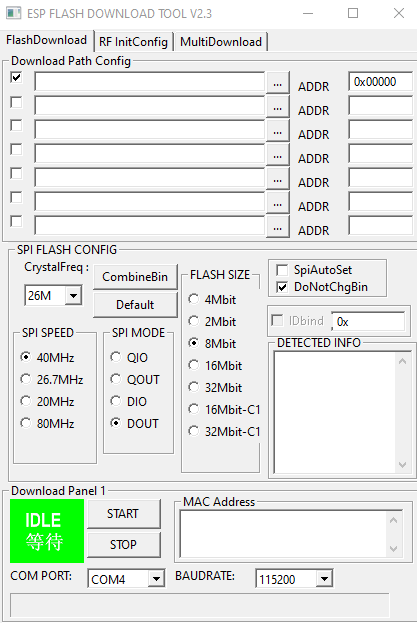This screenshot has width=417, height=623.
Task: Click the CombineBin button
Action: [135, 277]
